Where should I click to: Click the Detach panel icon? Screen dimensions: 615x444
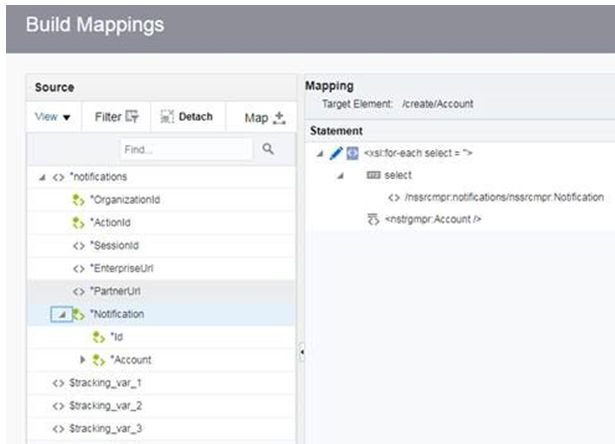[x=167, y=117]
